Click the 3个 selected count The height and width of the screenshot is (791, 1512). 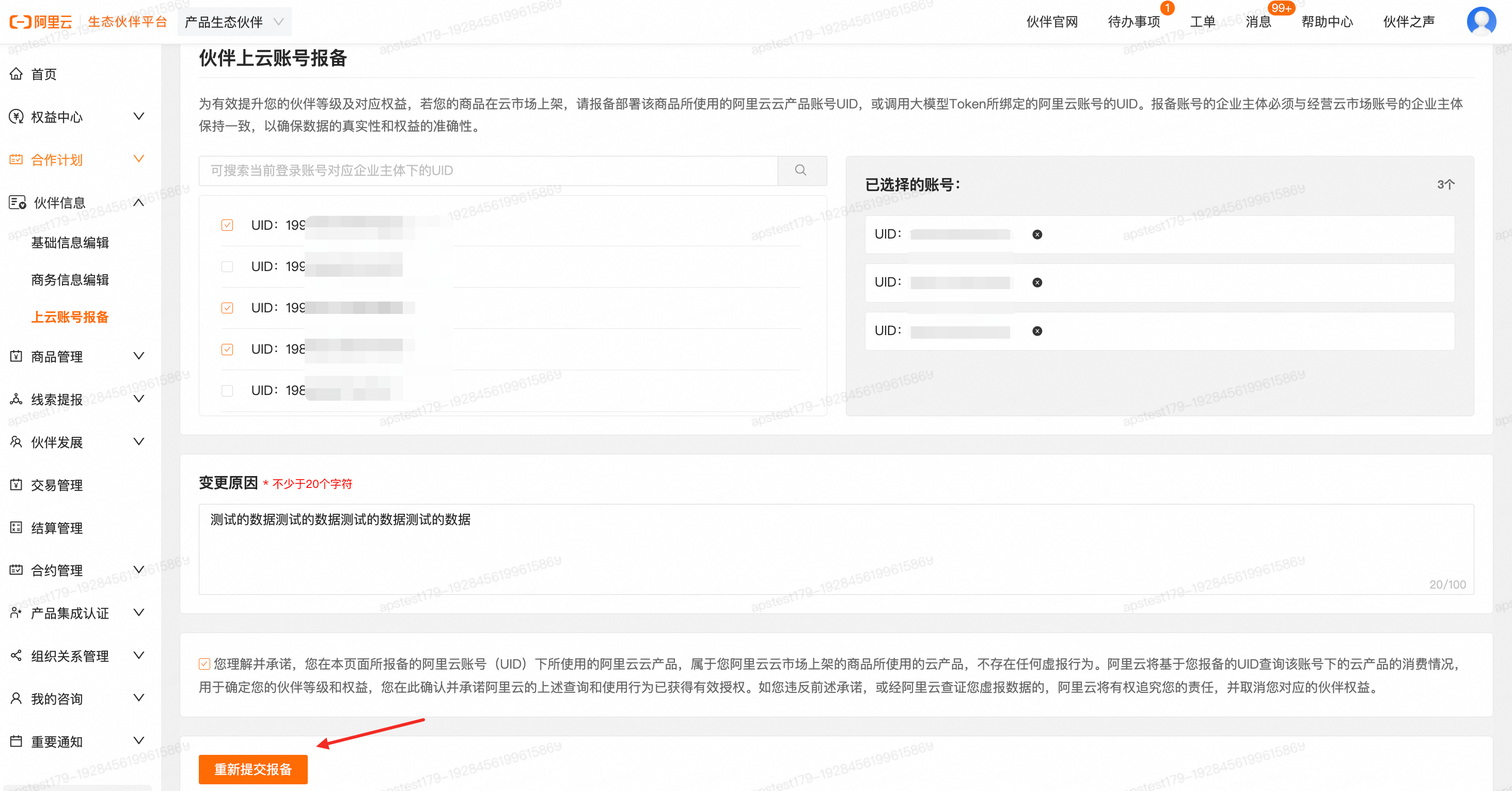click(x=1445, y=184)
